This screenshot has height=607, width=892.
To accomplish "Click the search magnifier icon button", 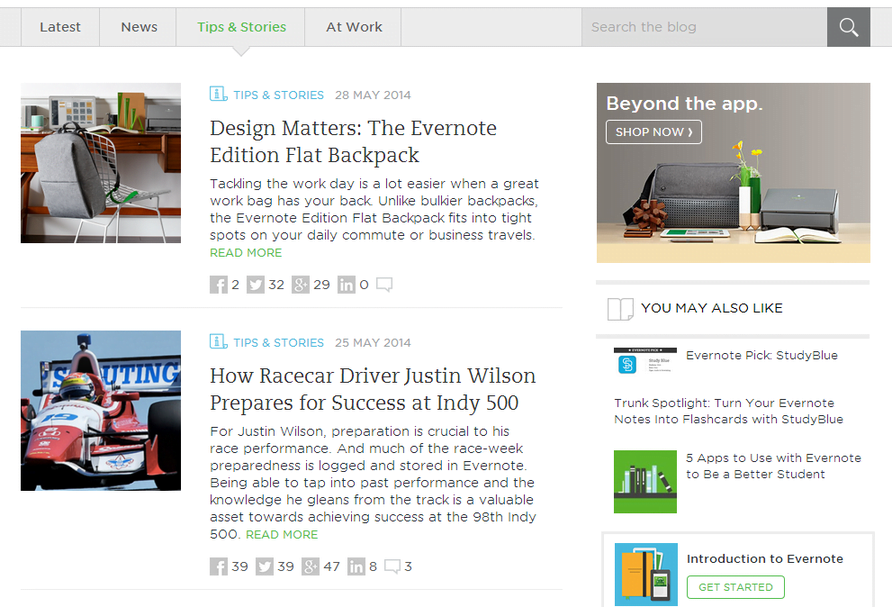I will 848,27.
